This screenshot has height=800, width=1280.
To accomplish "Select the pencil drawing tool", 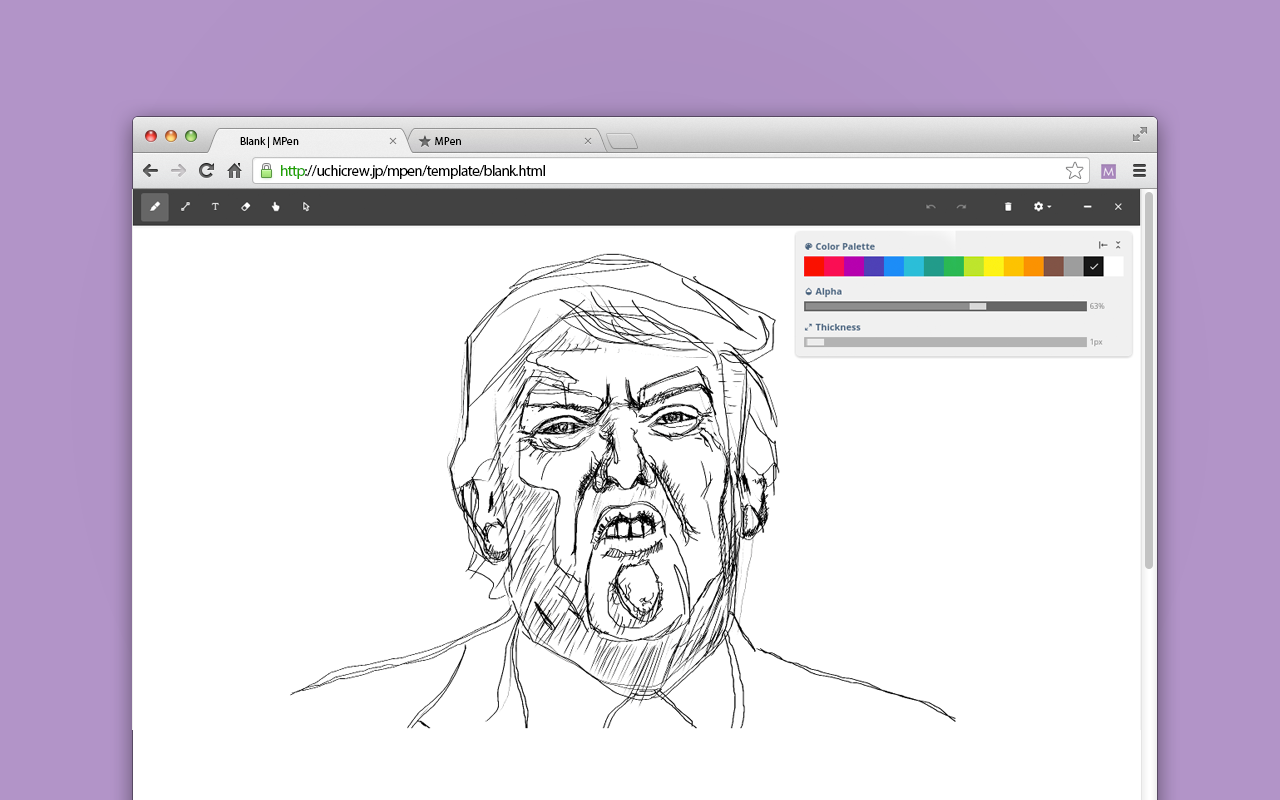I will [x=155, y=207].
